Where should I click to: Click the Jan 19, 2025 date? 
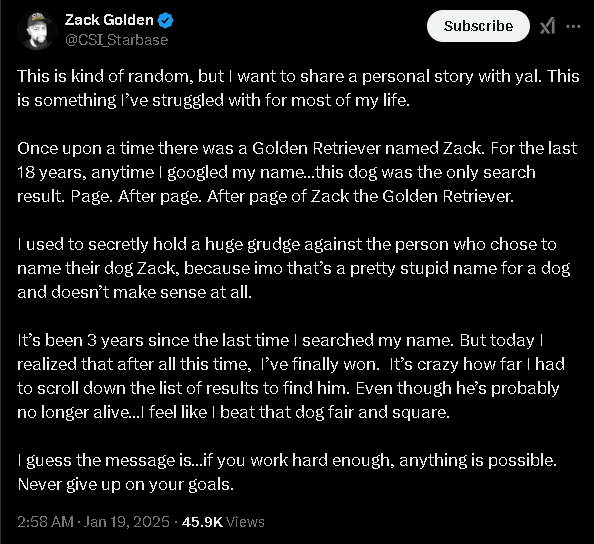point(127,522)
